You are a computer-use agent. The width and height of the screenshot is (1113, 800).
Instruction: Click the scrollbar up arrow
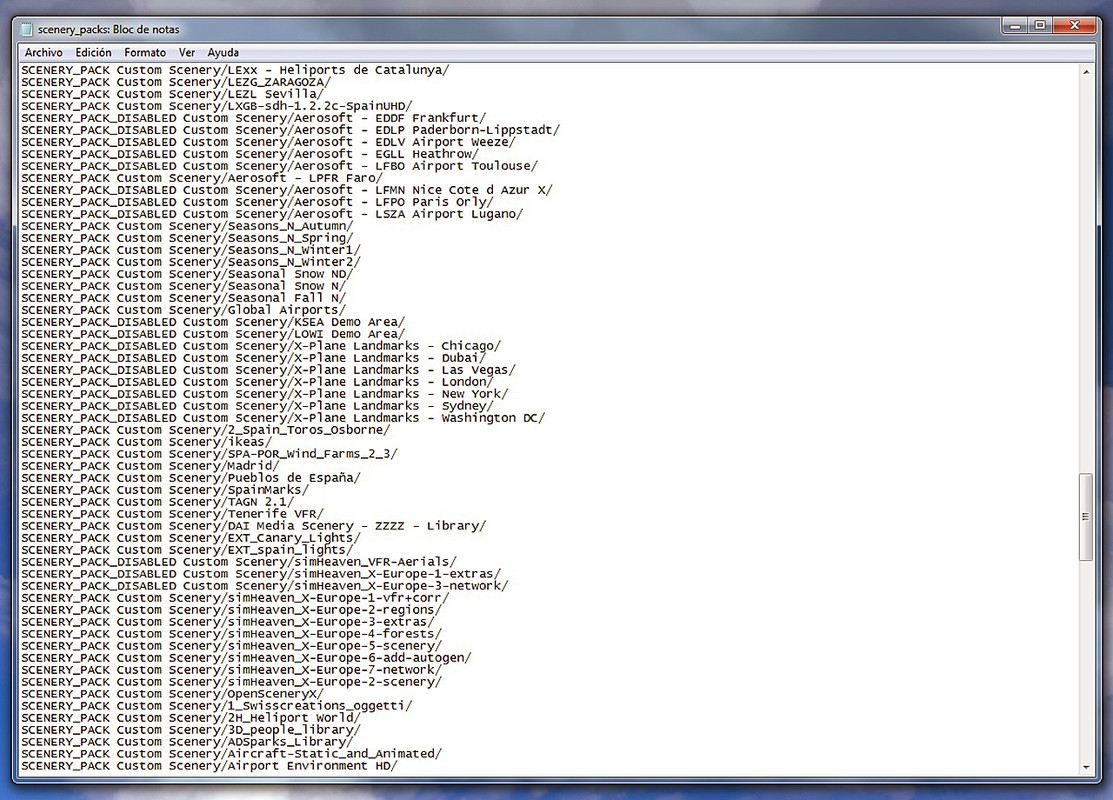1086,72
